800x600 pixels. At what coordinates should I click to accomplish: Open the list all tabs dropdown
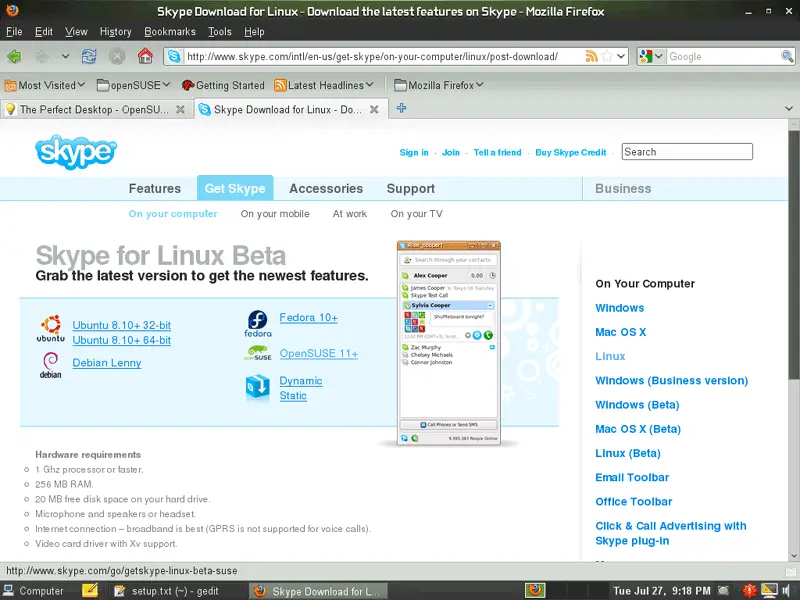(789, 108)
